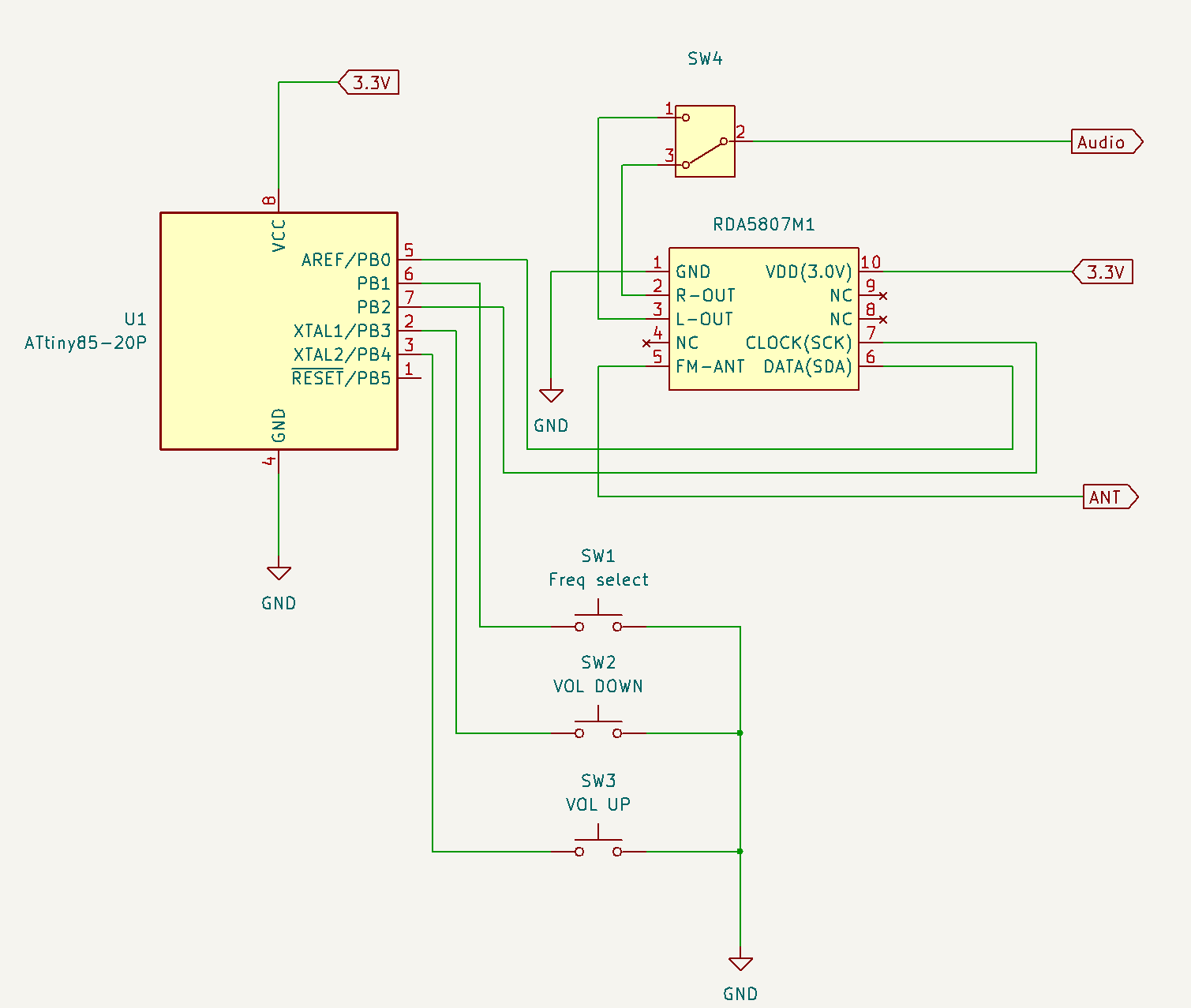Viewport: 1191px width, 1008px height.
Task: Click the GND text under the ATtiny85 ground symbol
Action: pyautogui.click(x=279, y=603)
